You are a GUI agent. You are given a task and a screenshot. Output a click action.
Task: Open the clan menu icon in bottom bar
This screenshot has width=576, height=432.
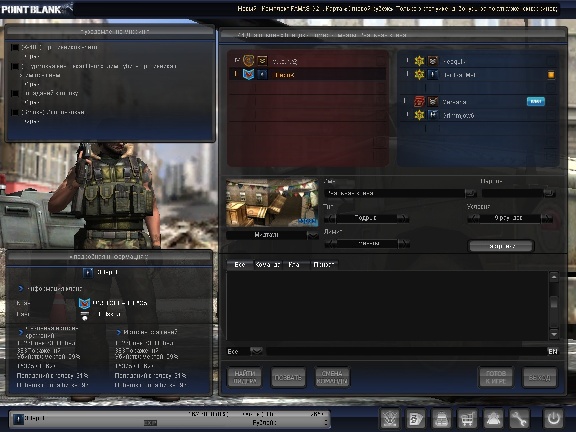click(x=390, y=418)
